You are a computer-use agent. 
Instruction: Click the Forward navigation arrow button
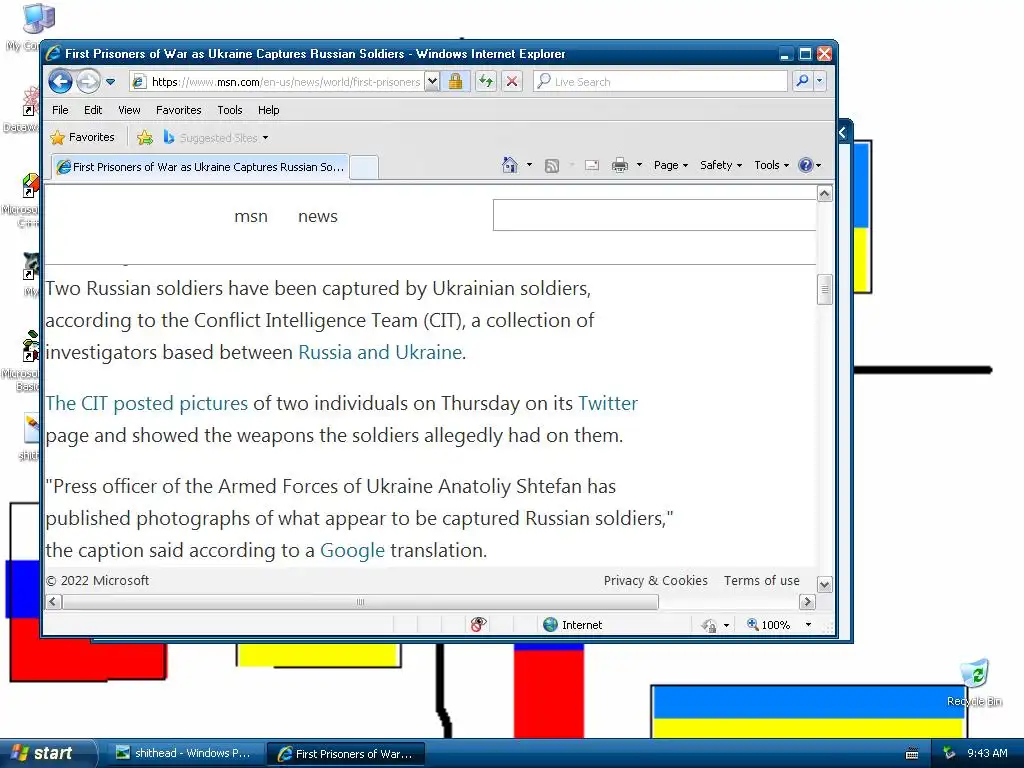(x=88, y=82)
